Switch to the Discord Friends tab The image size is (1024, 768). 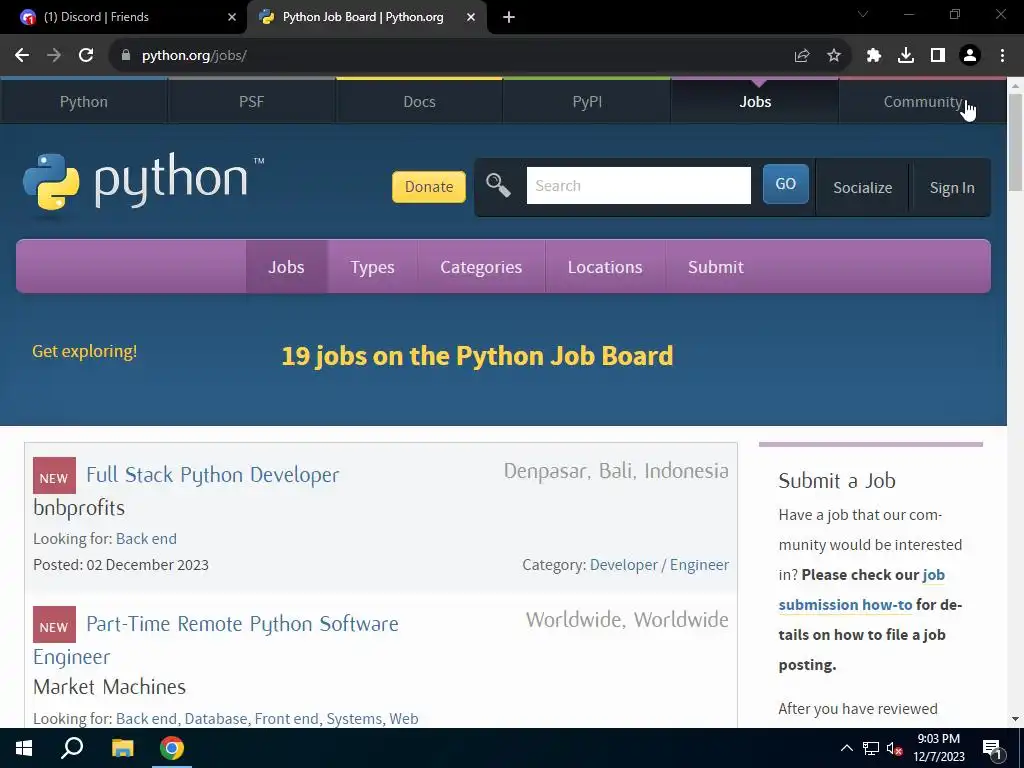click(x=124, y=18)
